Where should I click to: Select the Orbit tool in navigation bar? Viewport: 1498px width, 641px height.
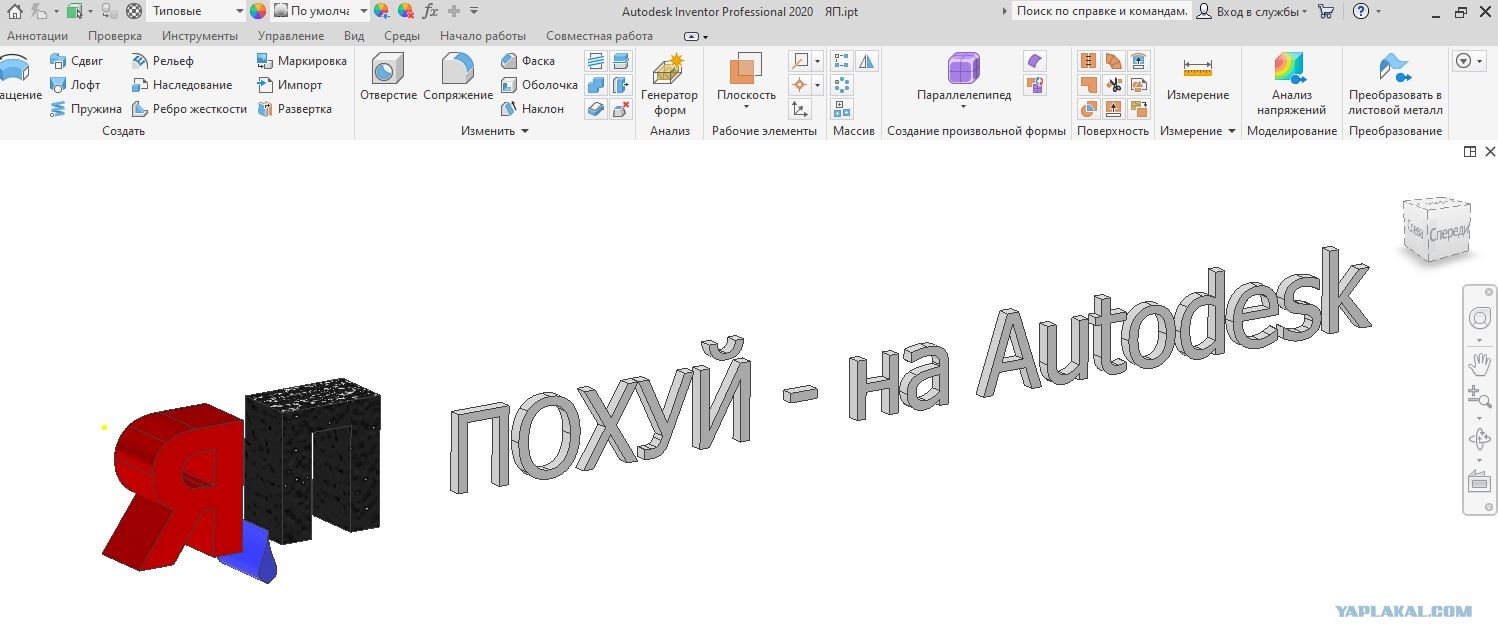coord(1479,438)
